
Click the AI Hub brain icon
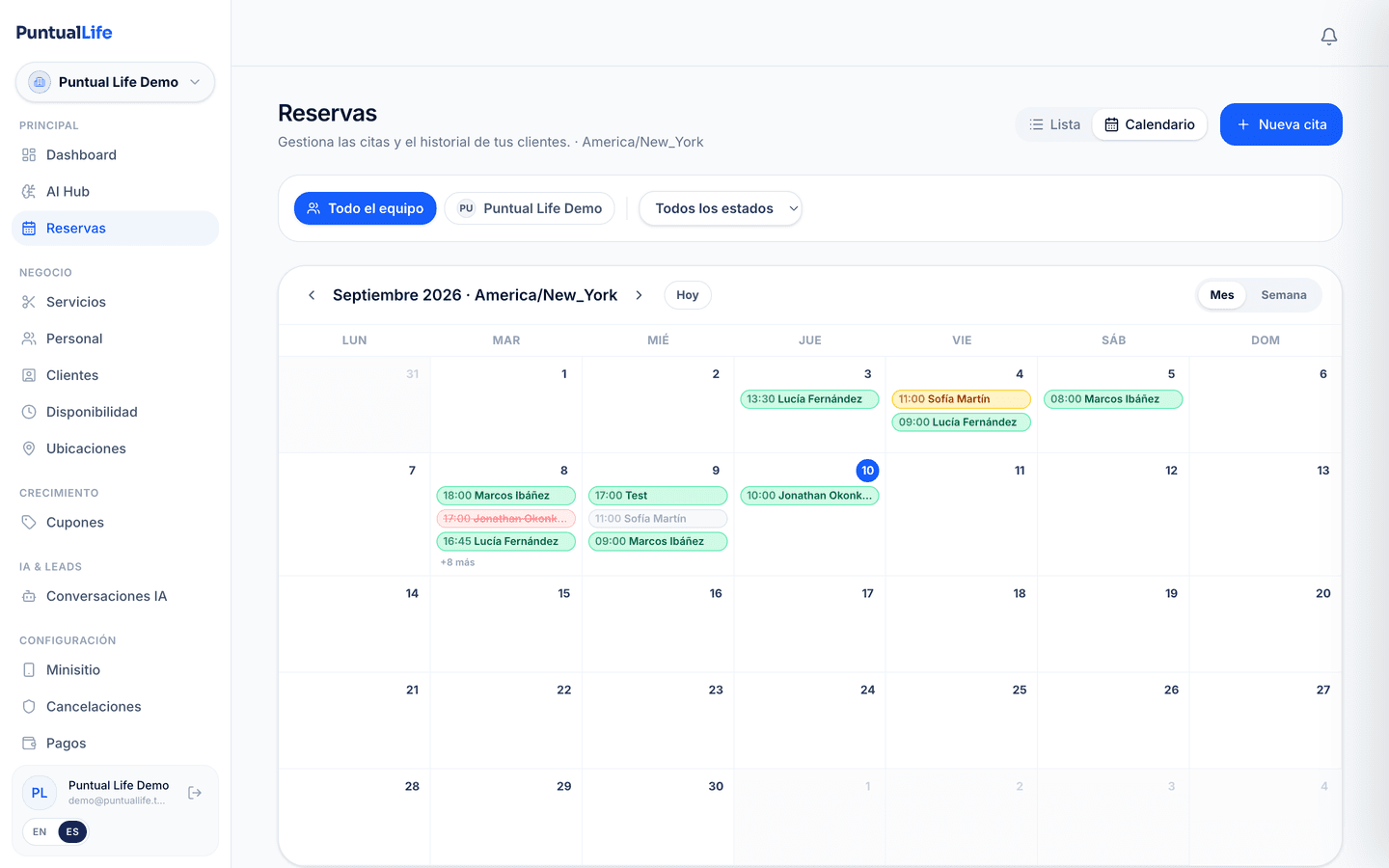point(29,192)
